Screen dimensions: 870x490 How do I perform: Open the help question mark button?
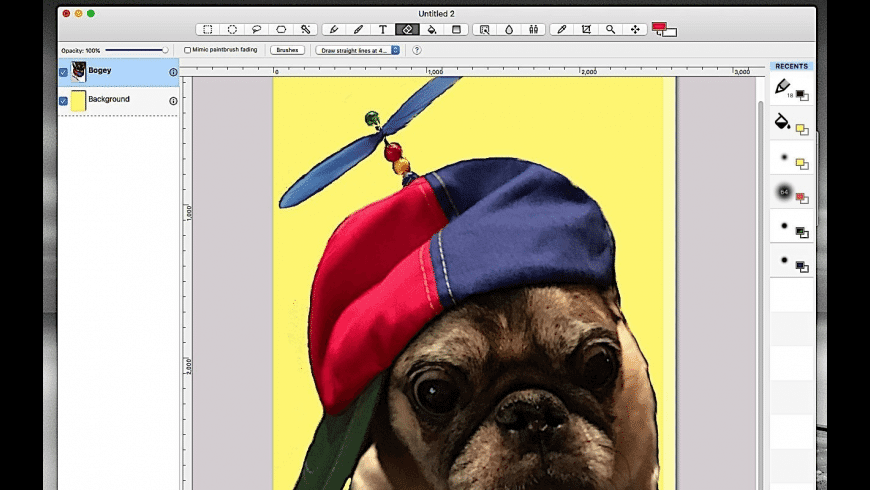(x=417, y=50)
